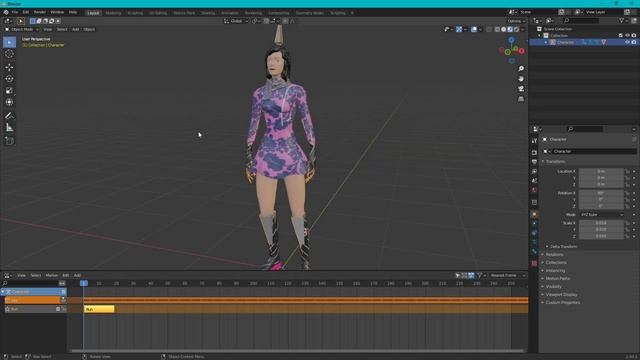This screenshot has height=360, width=640.
Task: Select the Cursor tool
Action: pyautogui.click(x=9, y=54)
